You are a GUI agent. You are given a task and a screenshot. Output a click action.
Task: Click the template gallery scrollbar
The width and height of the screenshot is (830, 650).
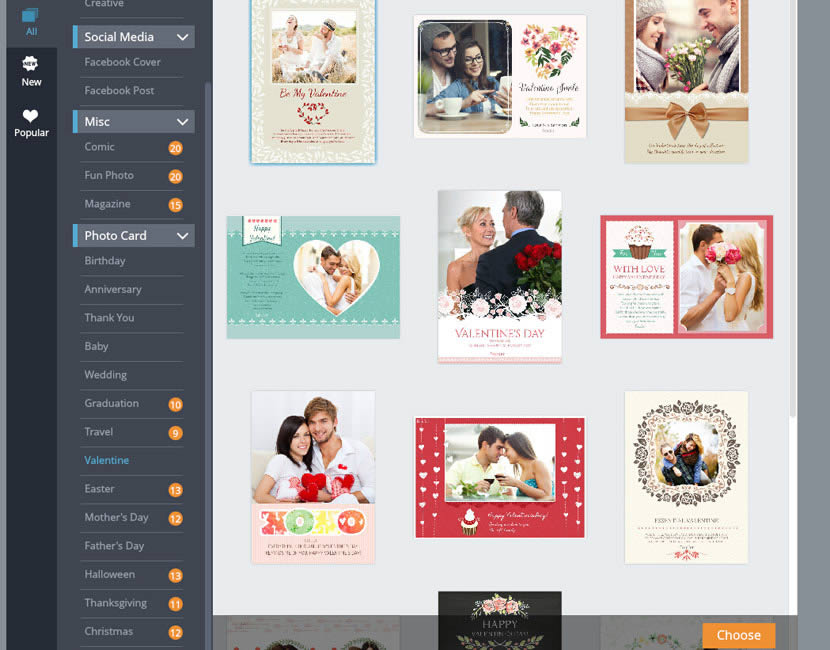point(793,209)
